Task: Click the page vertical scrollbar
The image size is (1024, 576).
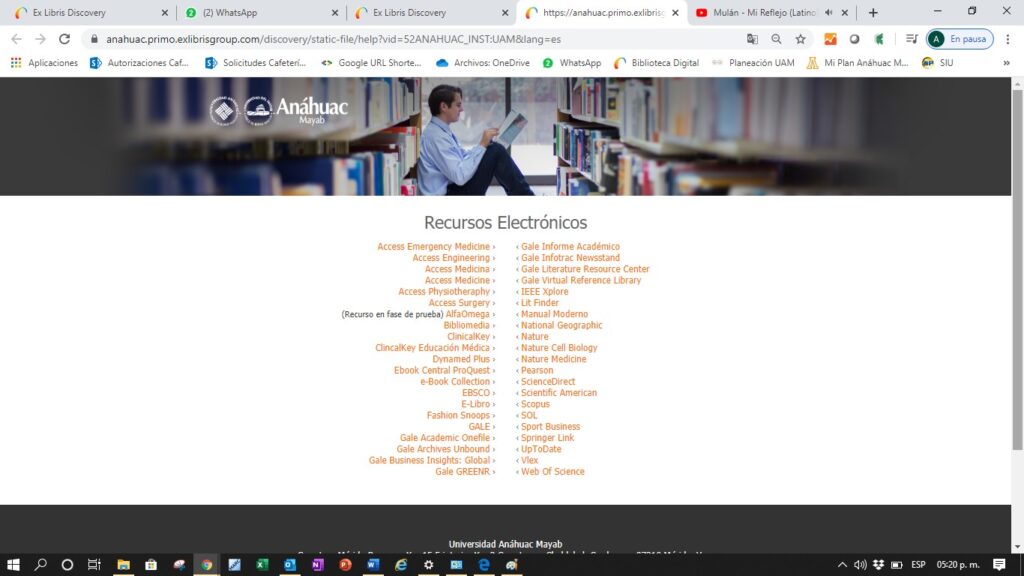Action: pos(1017,270)
